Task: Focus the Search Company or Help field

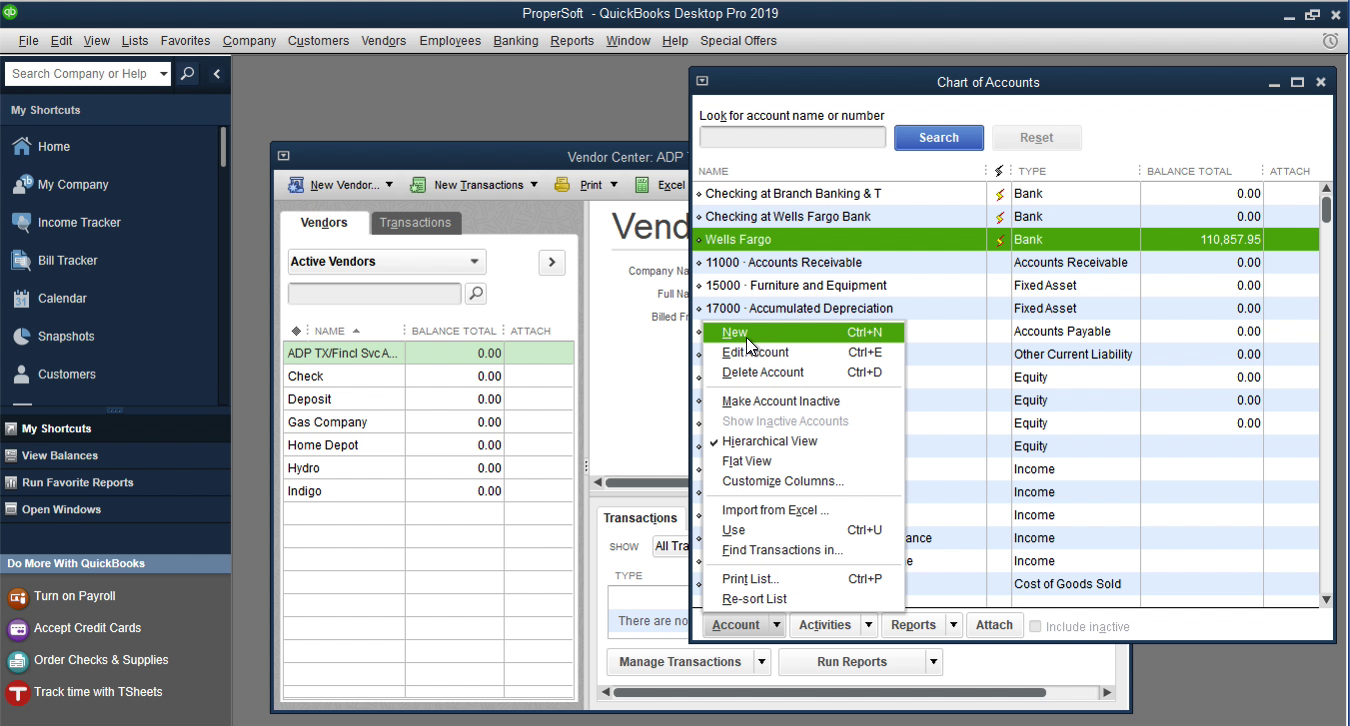Action: tap(80, 74)
